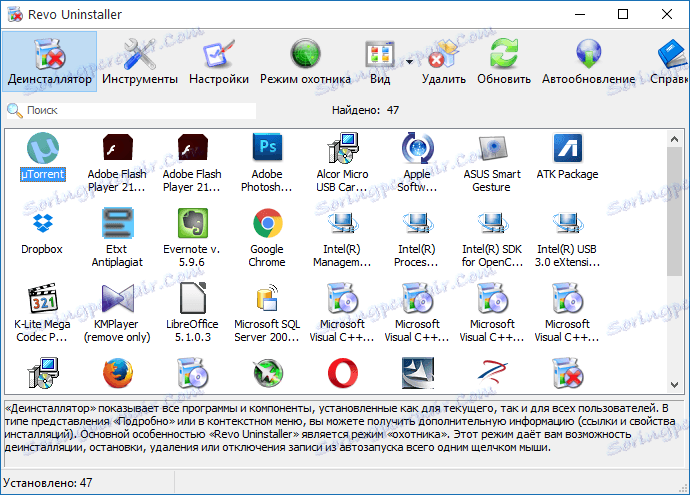Select the second Adobe Flash Player 21 entry
Viewport: 690px width, 495px height.
point(192,163)
